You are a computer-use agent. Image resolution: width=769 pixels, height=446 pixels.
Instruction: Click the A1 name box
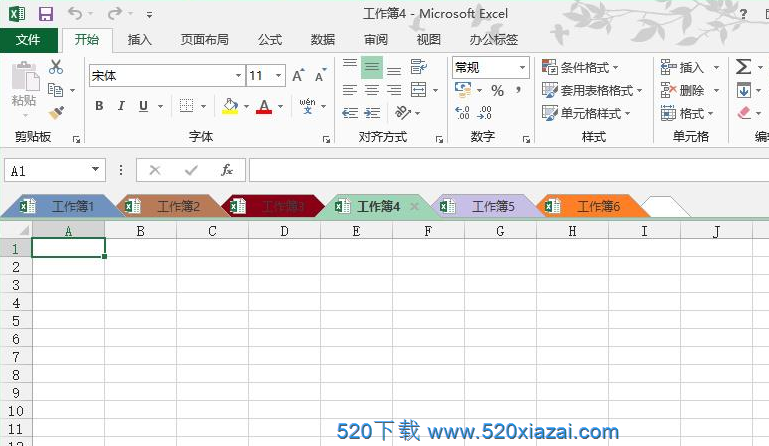(x=54, y=171)
